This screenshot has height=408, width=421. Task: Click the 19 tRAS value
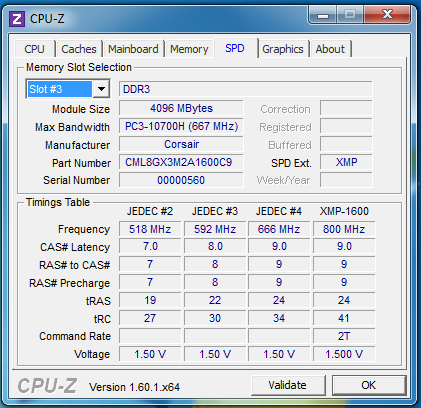click(150, 300)
